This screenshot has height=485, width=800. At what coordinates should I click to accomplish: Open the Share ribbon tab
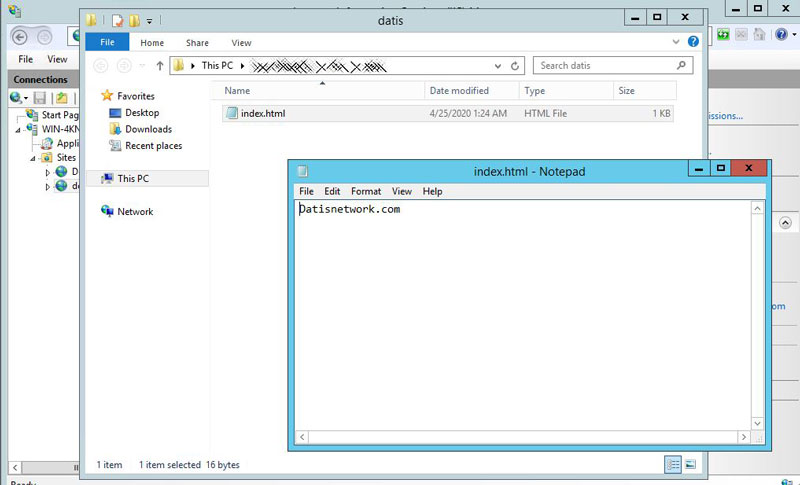point(197,43)
